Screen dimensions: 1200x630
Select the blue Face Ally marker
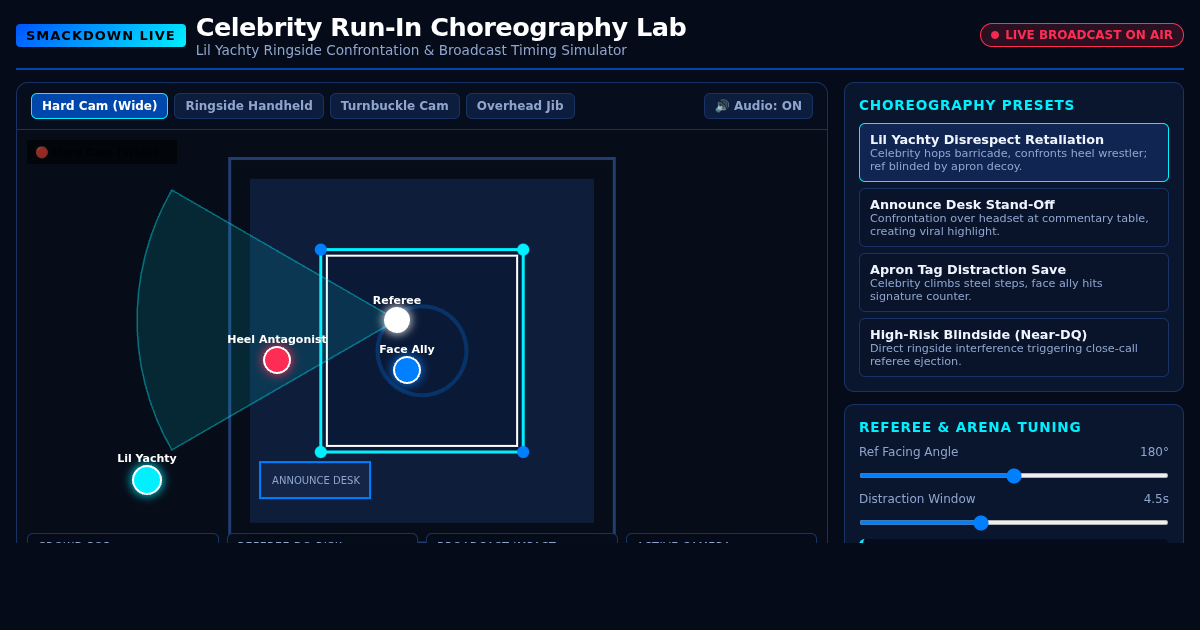coord(407,370)
